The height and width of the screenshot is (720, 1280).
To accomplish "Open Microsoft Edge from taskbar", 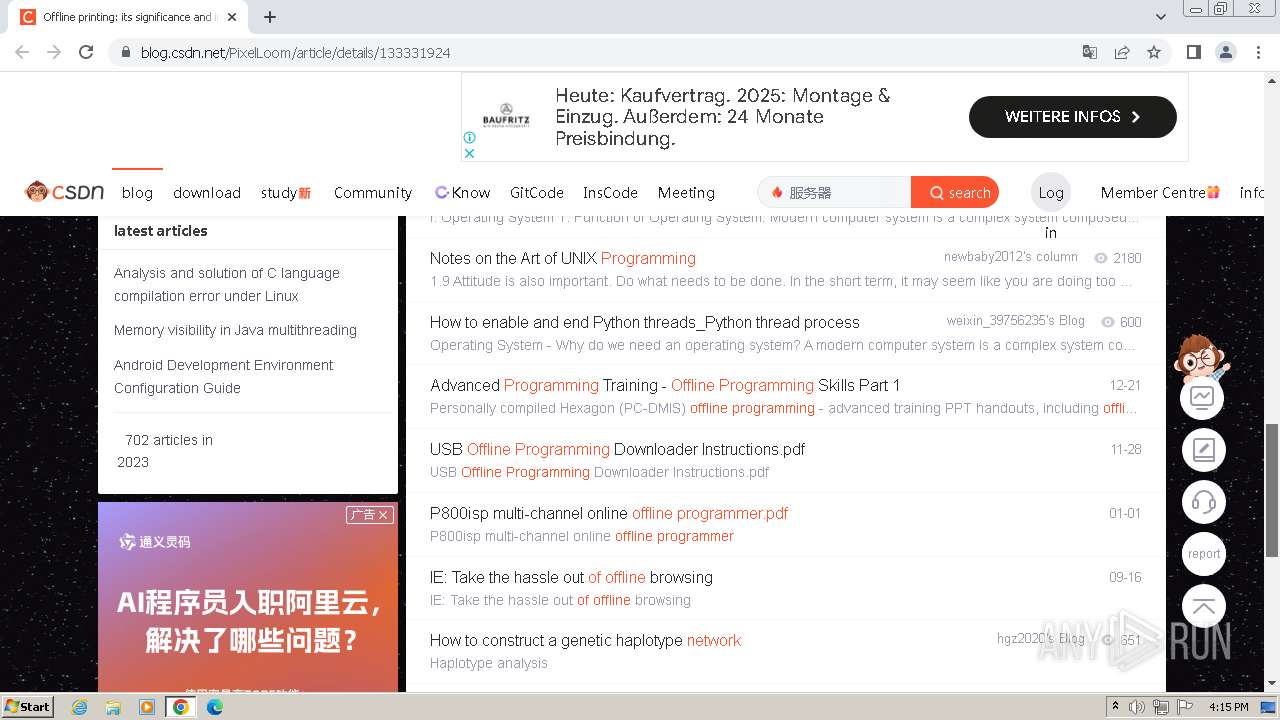I will click(x=215, y=707).
